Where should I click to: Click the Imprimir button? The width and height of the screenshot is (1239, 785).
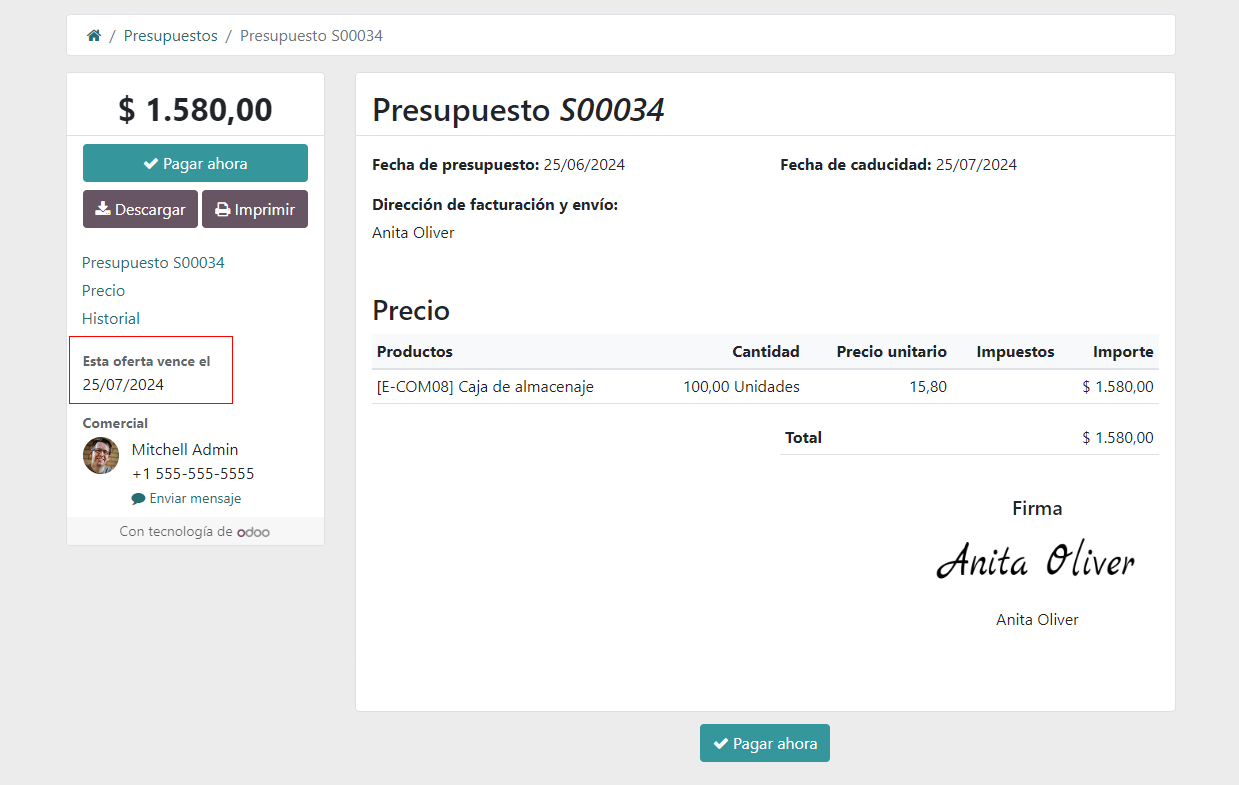pyautogui.click(x=255, y=209)
